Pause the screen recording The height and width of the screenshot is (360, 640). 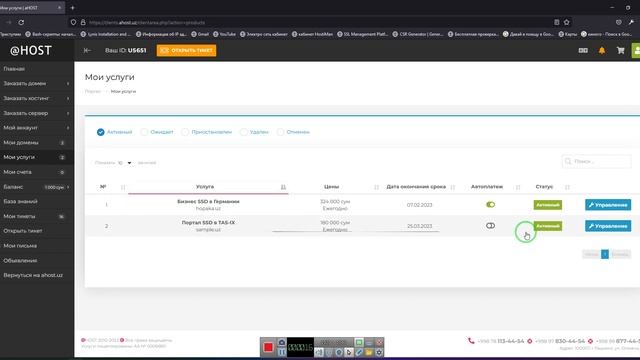(x=282, y=351)
